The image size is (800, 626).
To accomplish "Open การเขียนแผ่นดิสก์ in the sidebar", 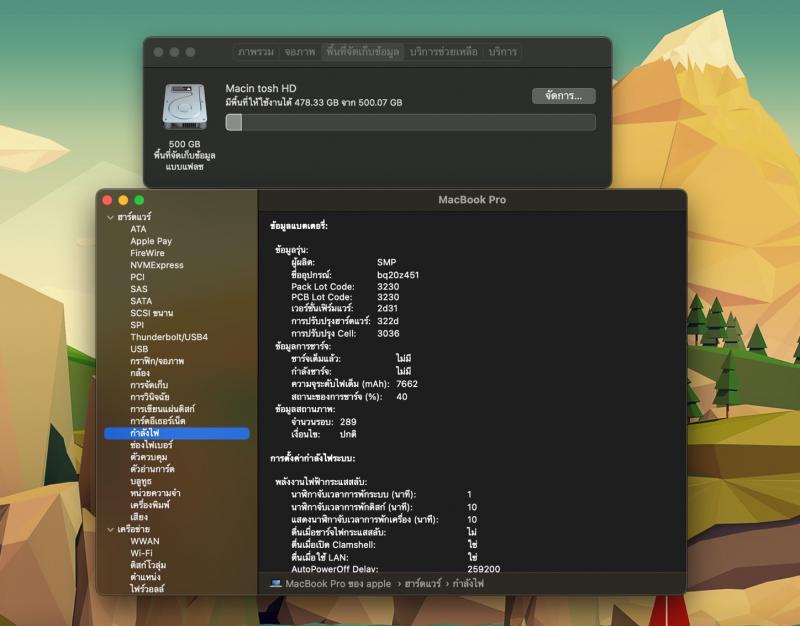I will click(x=162, y=409).
